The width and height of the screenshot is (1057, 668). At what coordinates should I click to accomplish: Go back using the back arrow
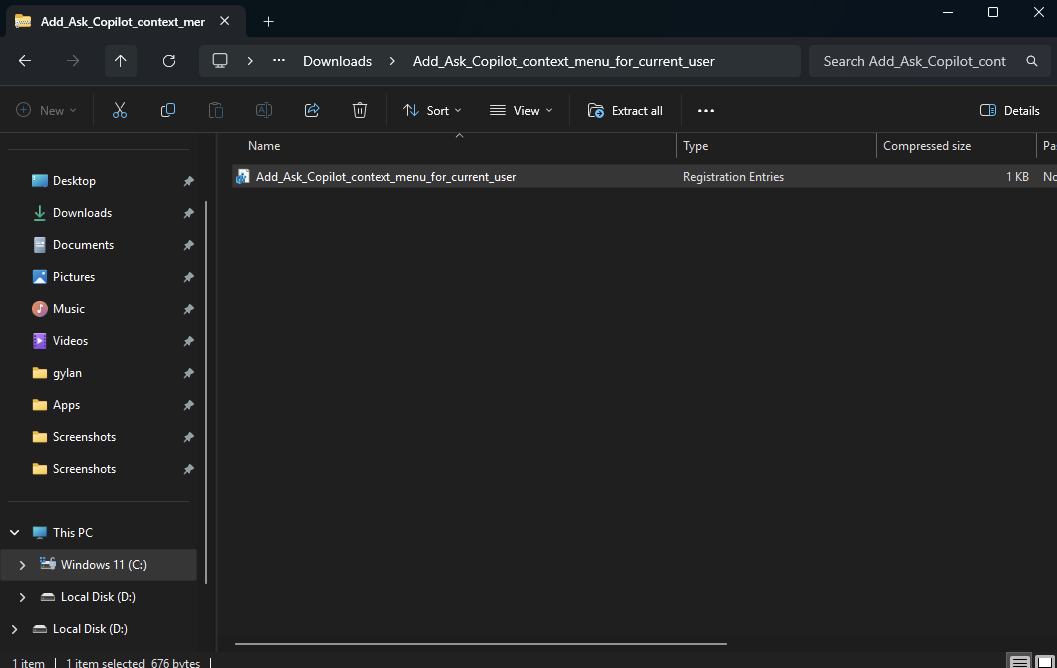coord(25,61)
